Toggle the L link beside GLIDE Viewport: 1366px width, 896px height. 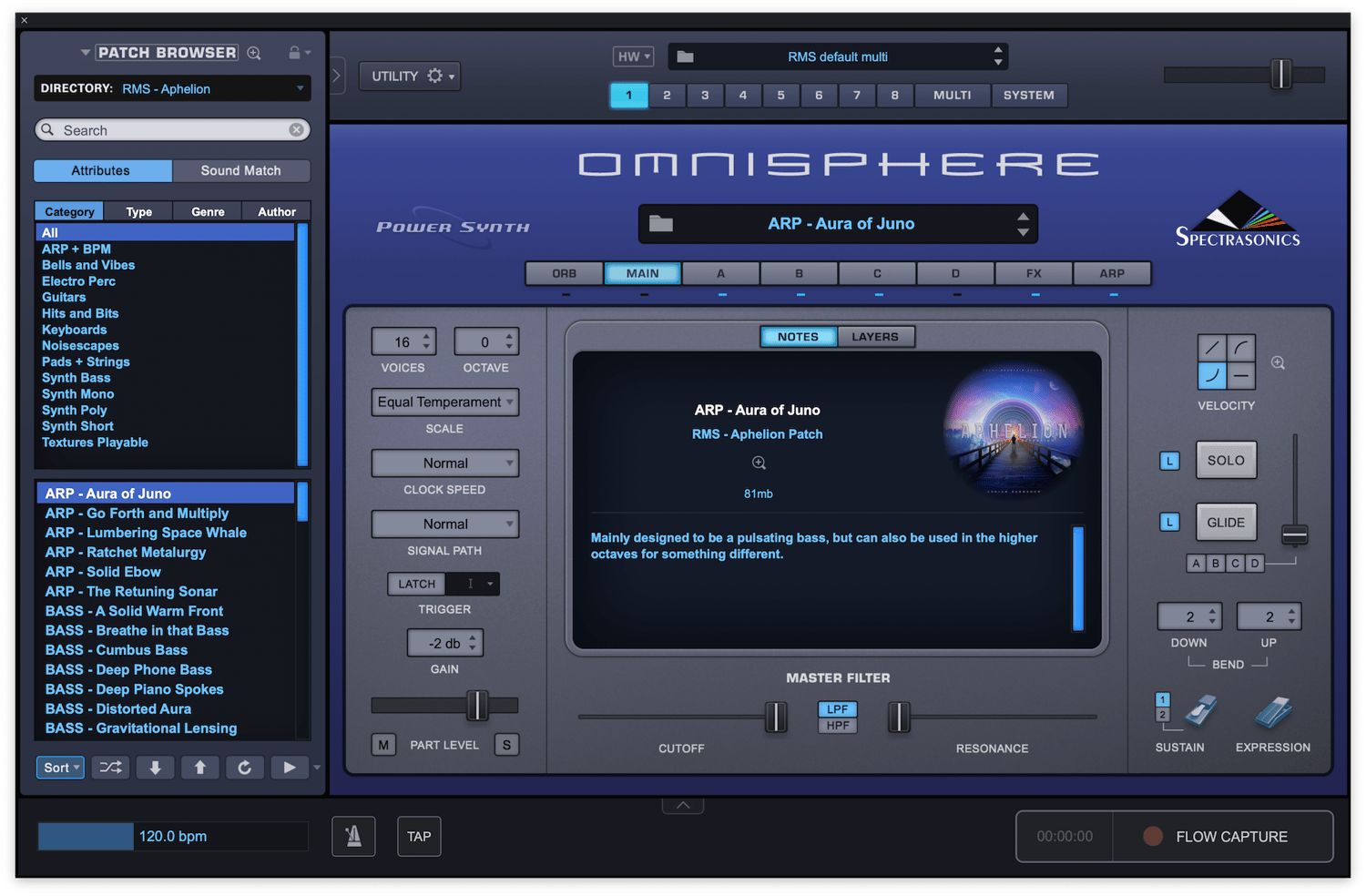coord(1169,522)
